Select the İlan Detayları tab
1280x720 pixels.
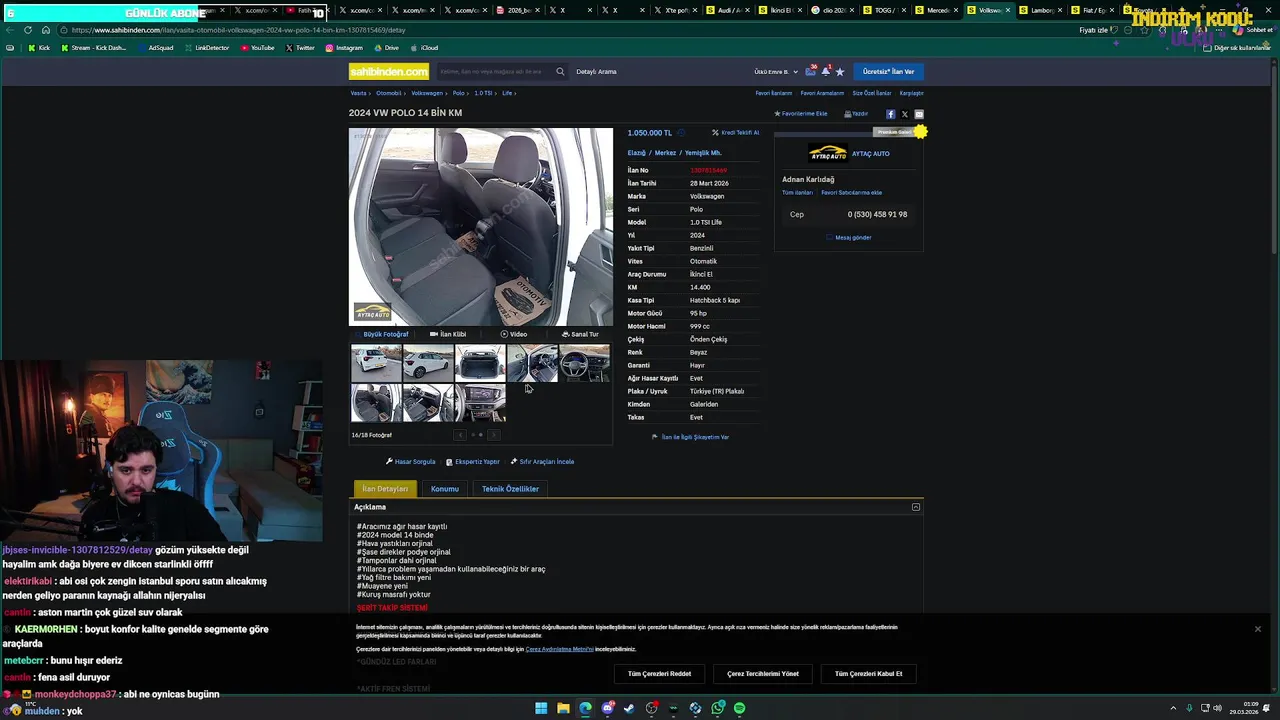[x=385, y=489]
